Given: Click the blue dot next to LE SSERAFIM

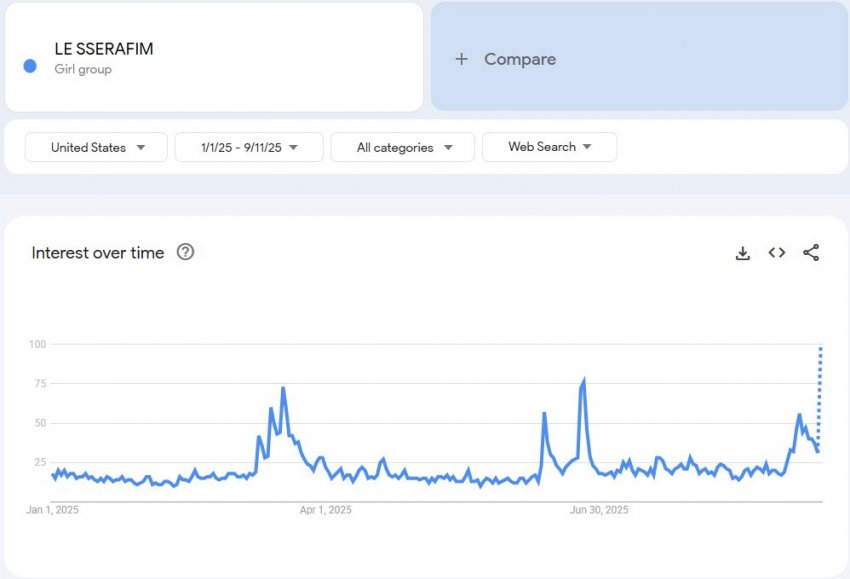Looking at the screenshot, I should pyautogui.click(x=30, y=66).
